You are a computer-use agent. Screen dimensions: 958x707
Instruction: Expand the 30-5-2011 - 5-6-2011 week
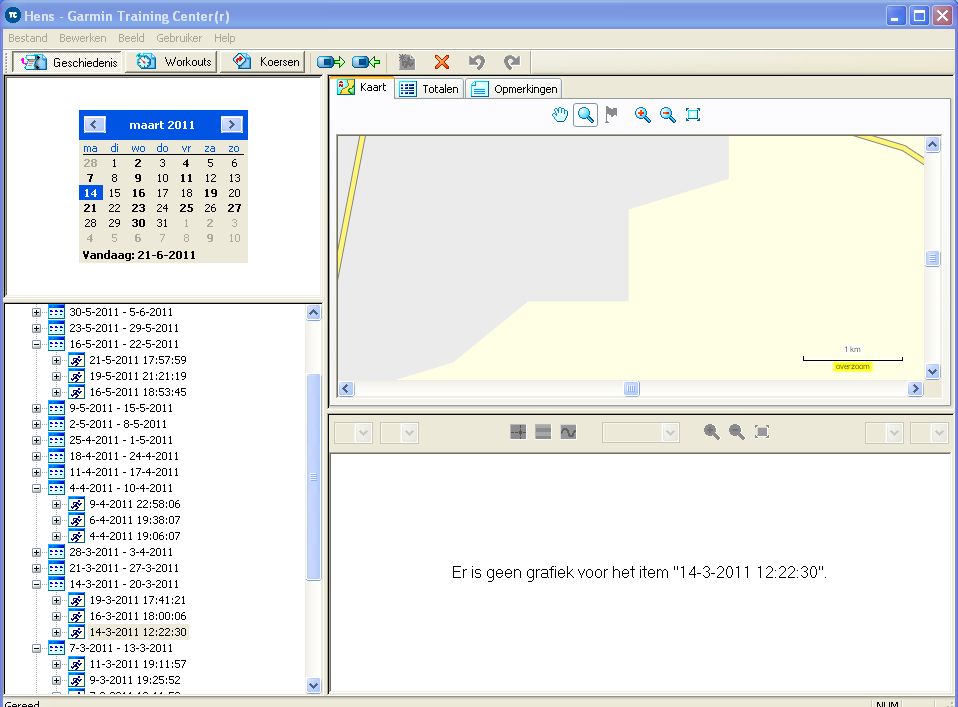(37, 312)
